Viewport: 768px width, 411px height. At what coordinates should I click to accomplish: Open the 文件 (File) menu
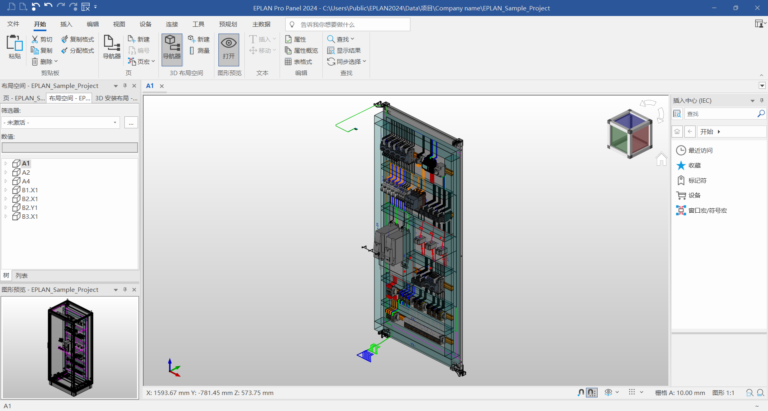tap(13, 24)
